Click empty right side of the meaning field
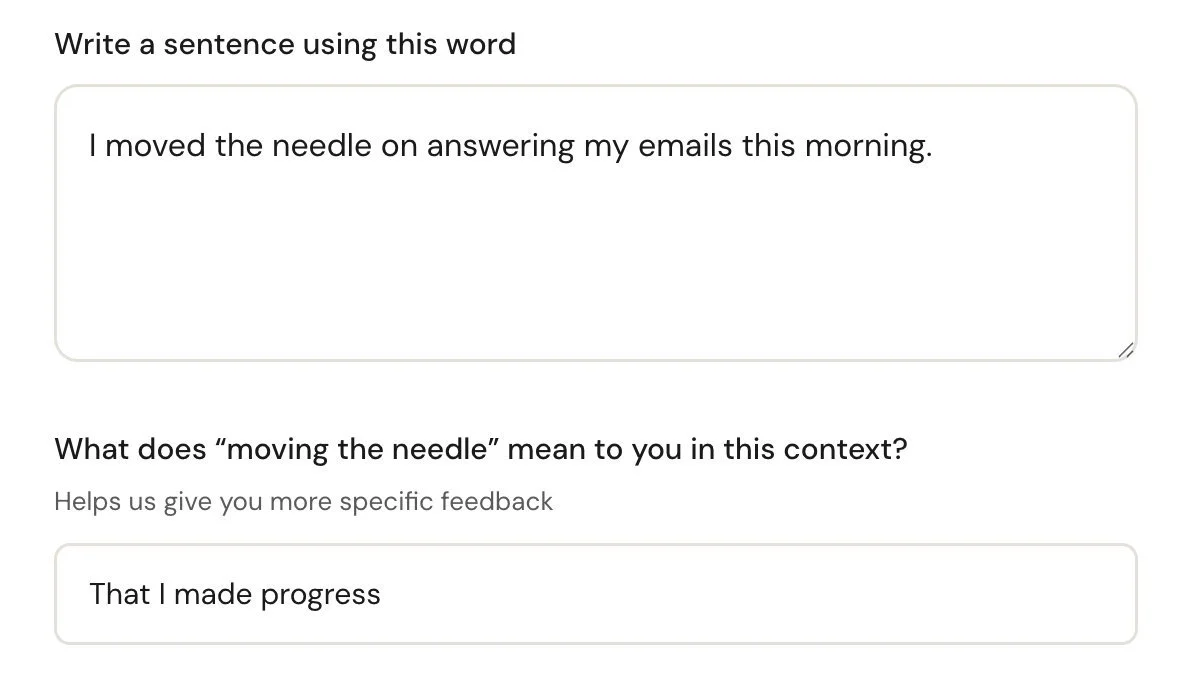 800,594
